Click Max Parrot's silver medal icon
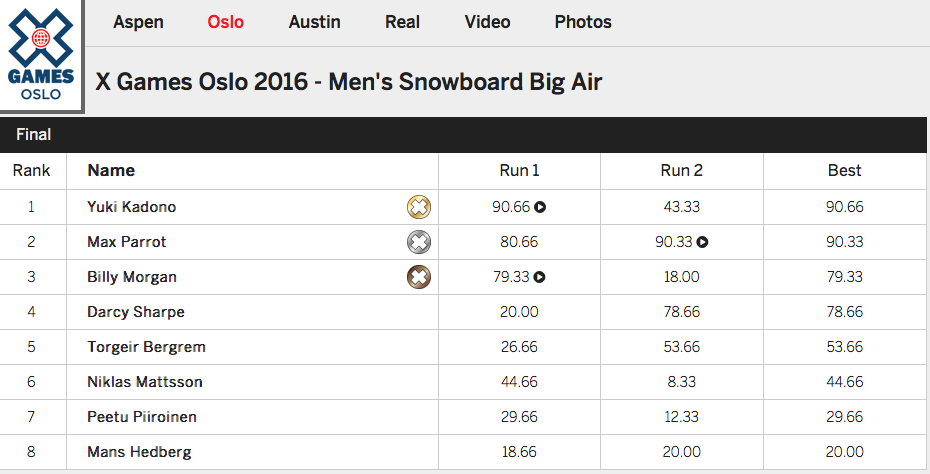The image size is (930, 474). coord(419,243)
